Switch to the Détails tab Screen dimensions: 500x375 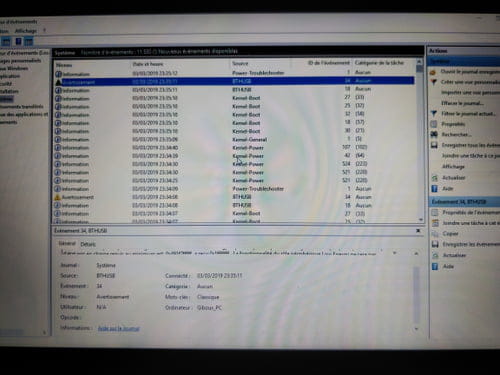(88, 244)
